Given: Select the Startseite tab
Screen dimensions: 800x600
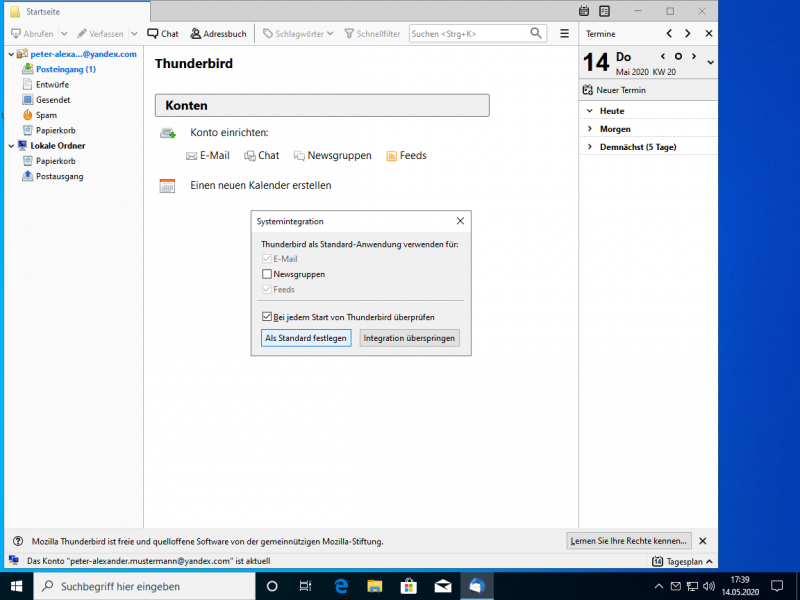Looking at the screenshot, I should 75,11.
